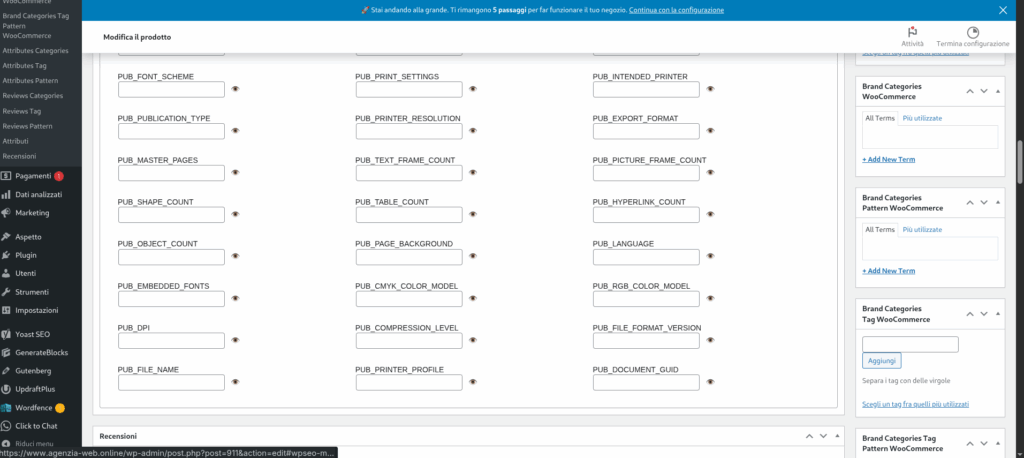This screenshot has width=1024, height=458.
Task: Click the Click to Chat icon
Action: click(6, 426)
